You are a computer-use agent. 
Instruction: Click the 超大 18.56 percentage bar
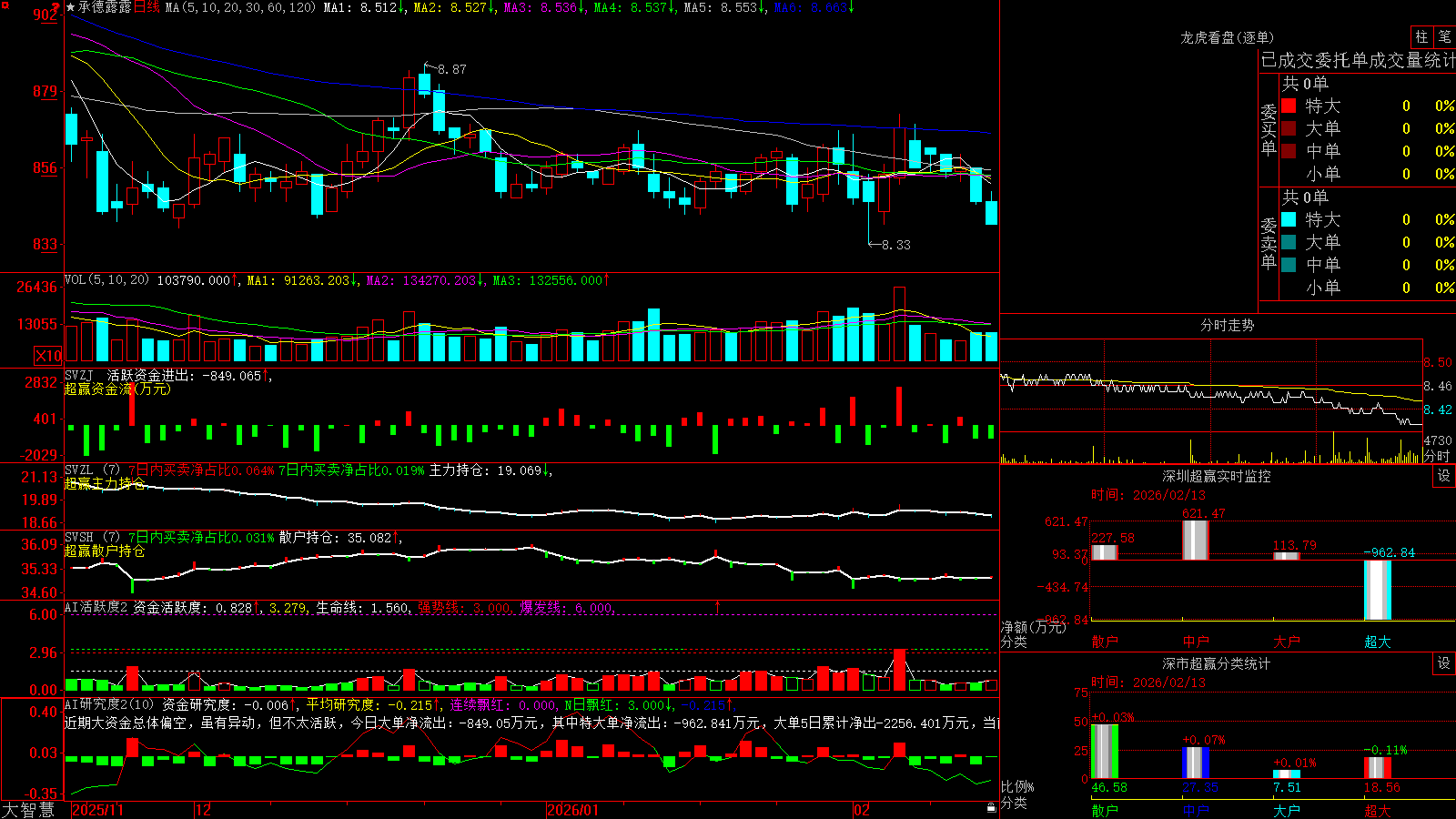click(1378, 768)
